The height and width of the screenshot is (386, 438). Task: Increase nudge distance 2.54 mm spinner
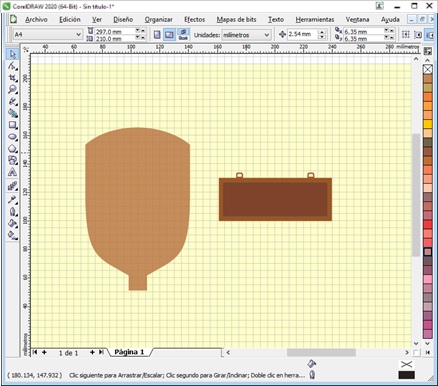pyautogui.click(x=322, y=32)
